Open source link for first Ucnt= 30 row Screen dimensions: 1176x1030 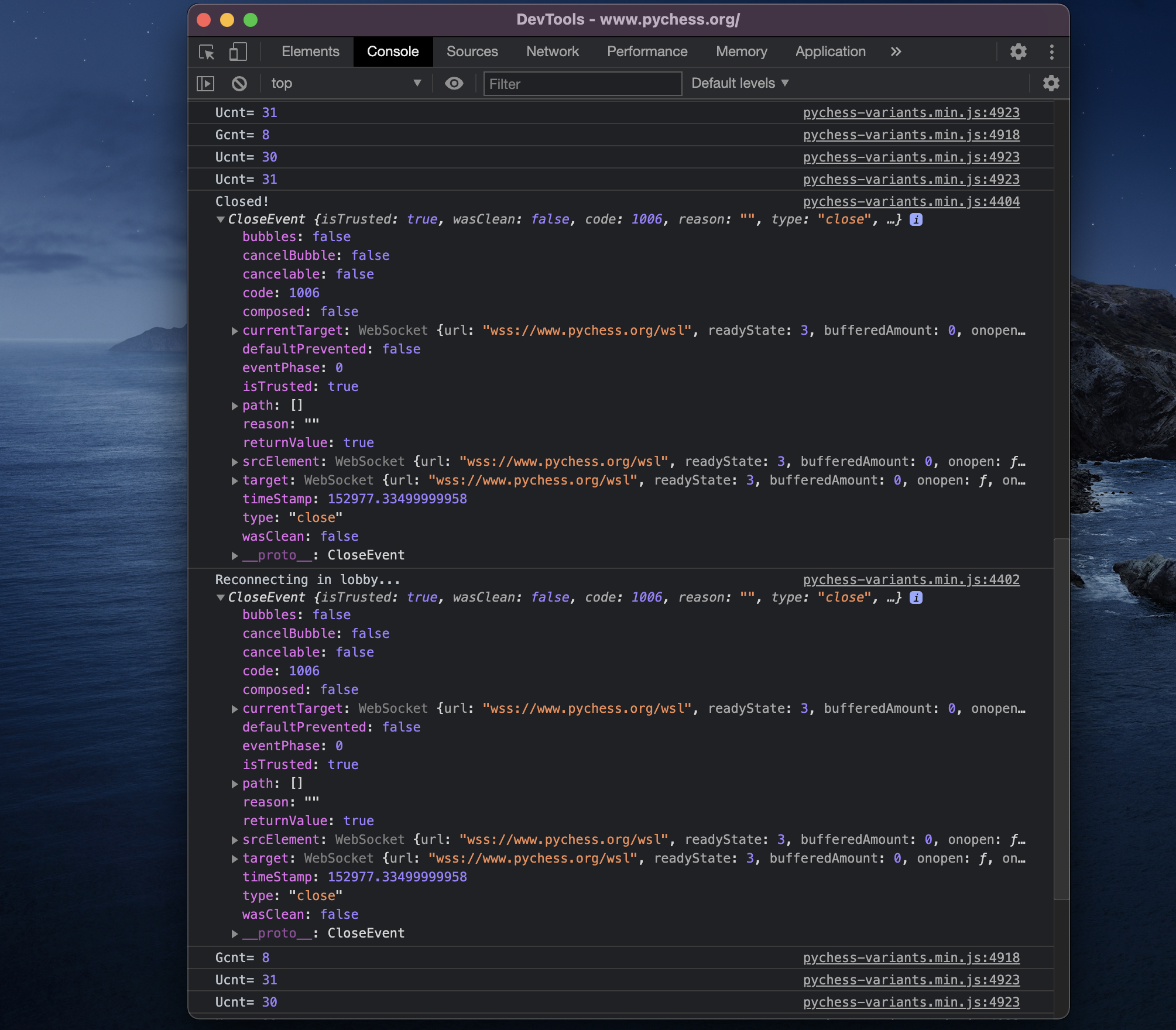[911, 157]
